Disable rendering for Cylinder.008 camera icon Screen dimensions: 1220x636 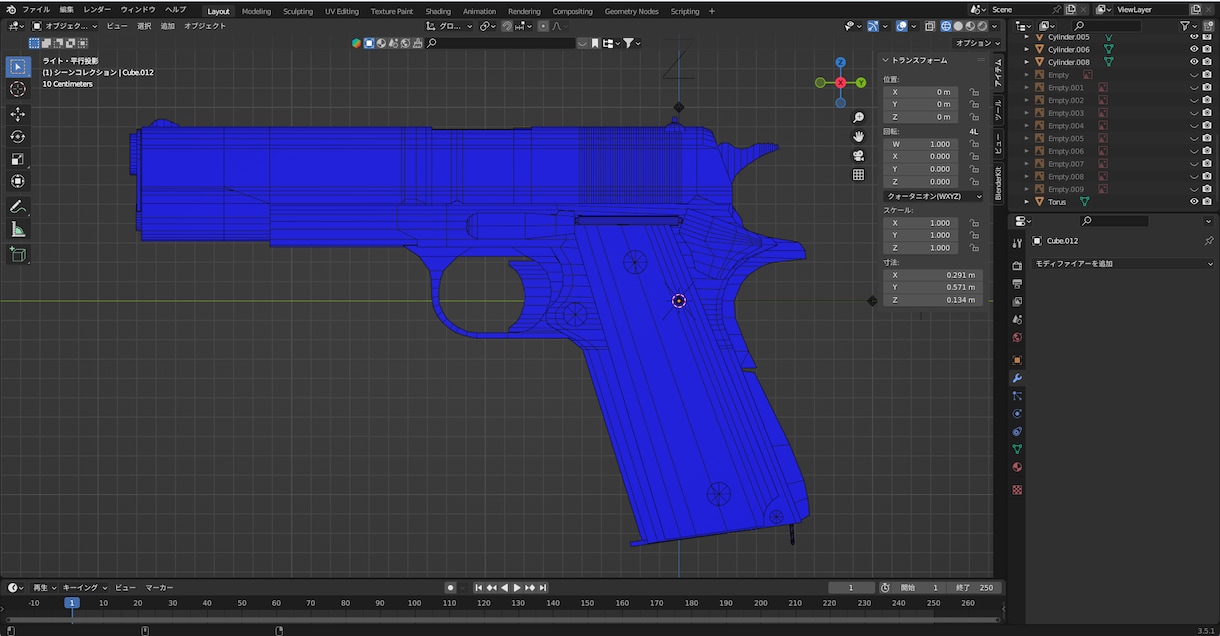[1207, 62]
